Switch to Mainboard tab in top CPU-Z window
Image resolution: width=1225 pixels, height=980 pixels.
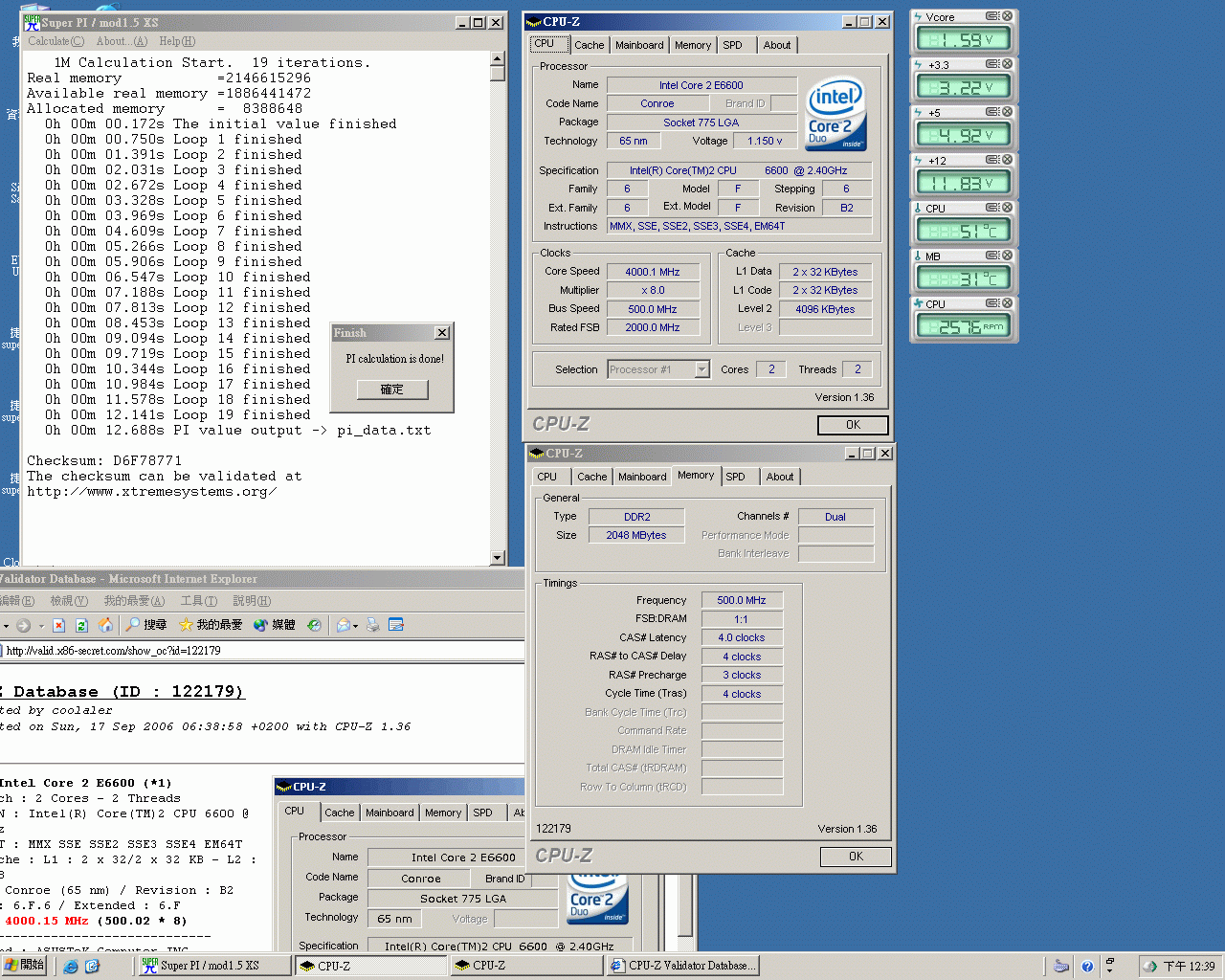click(x=639, y=45)
